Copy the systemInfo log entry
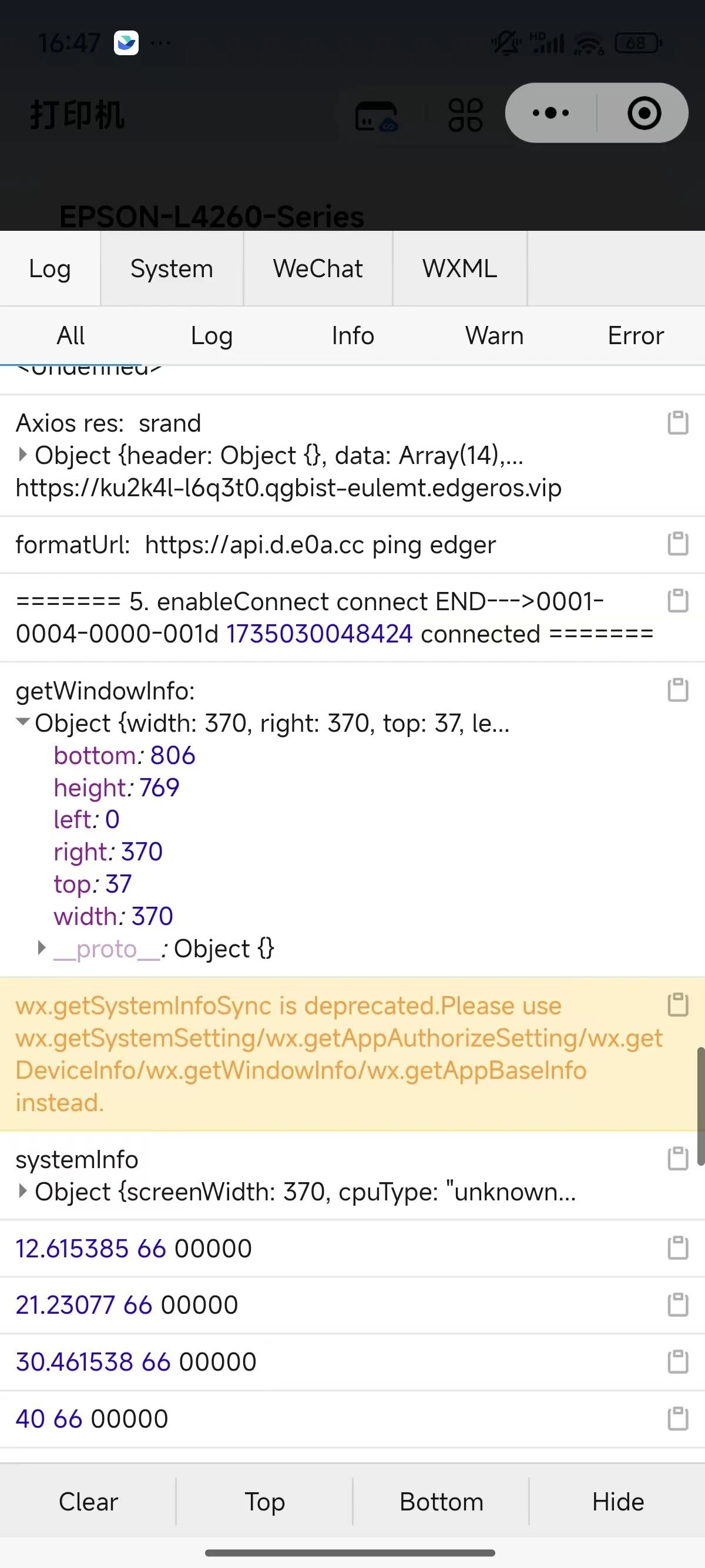The height and width of the screenshot is (1568, 705). point(677,1158)
